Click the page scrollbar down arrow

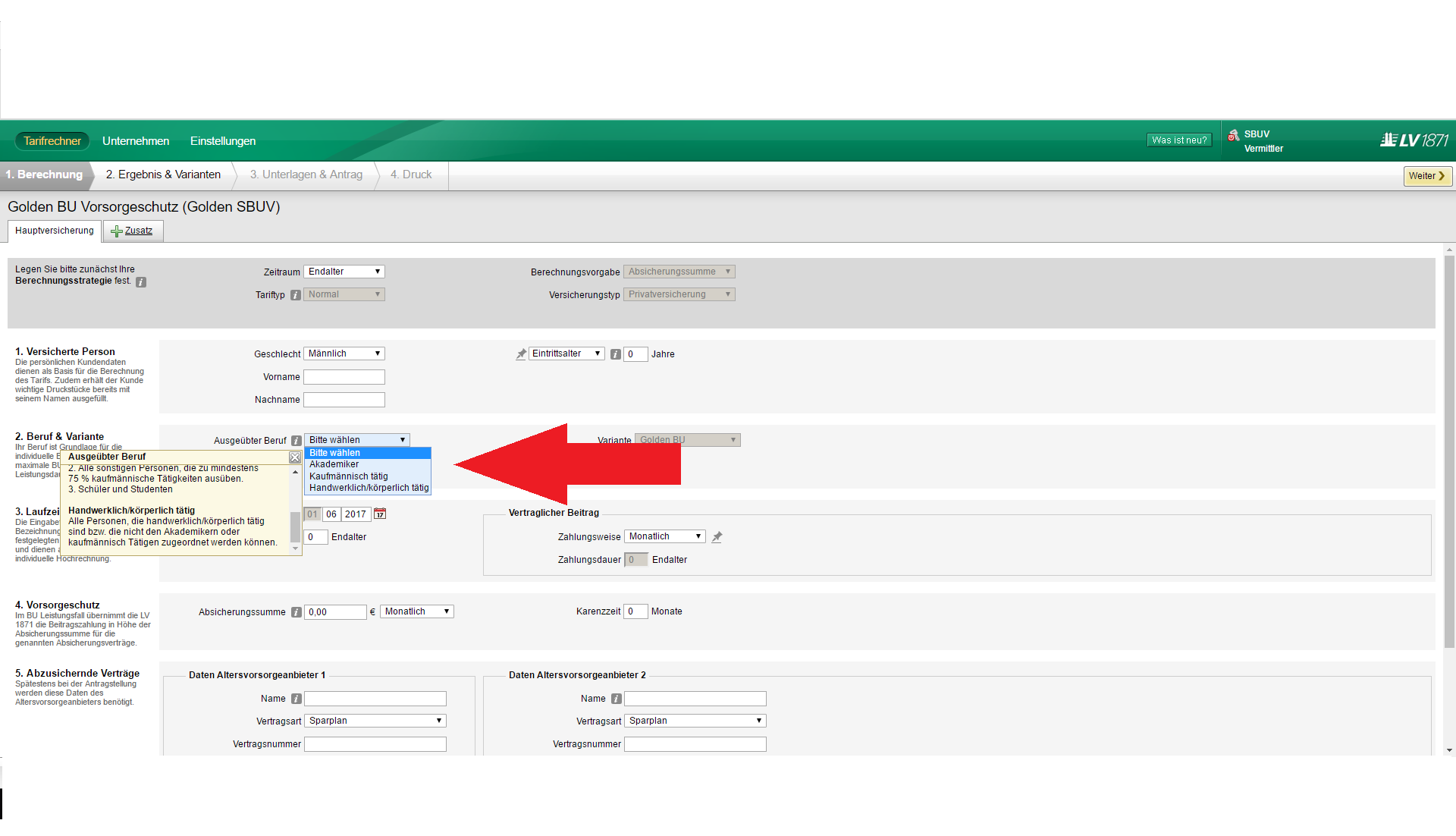1449,750
